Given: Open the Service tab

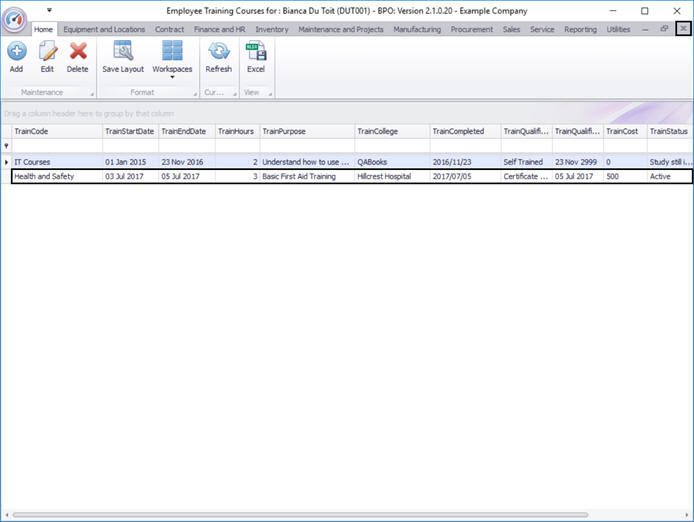Looking at the screenshot, I should (542, 29).
